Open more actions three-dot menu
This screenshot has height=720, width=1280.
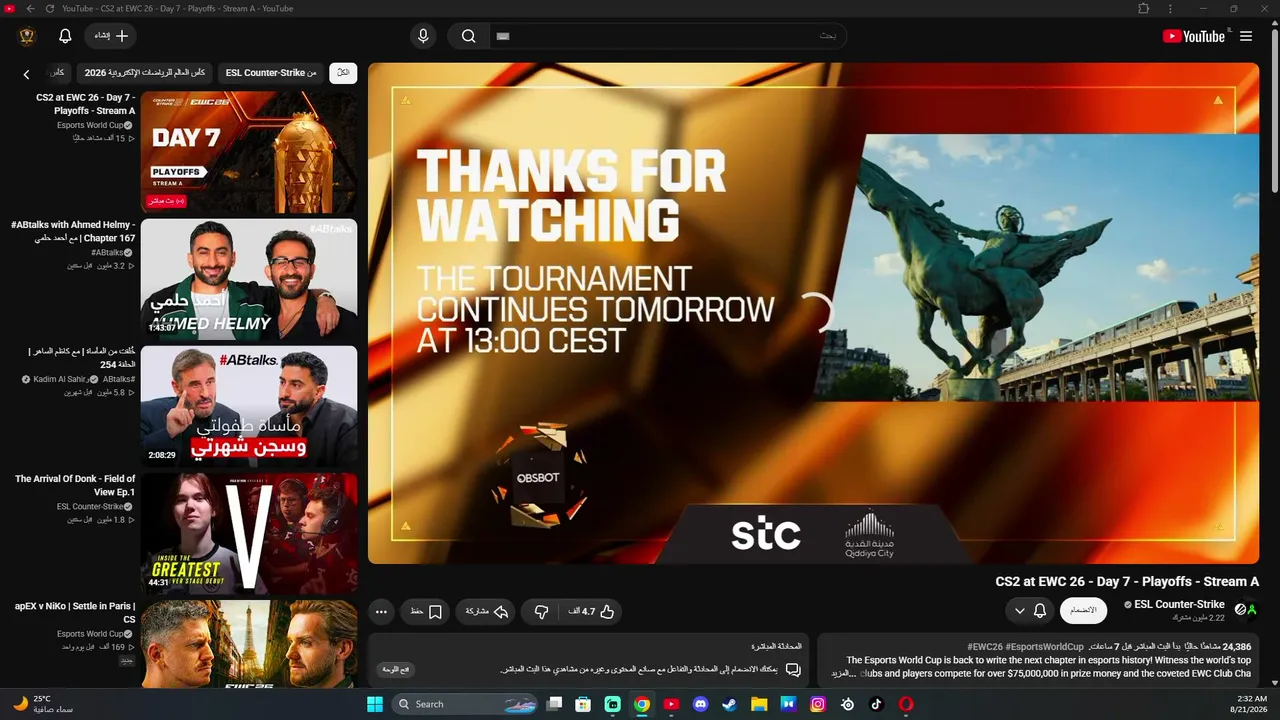(x=380, y=611)
